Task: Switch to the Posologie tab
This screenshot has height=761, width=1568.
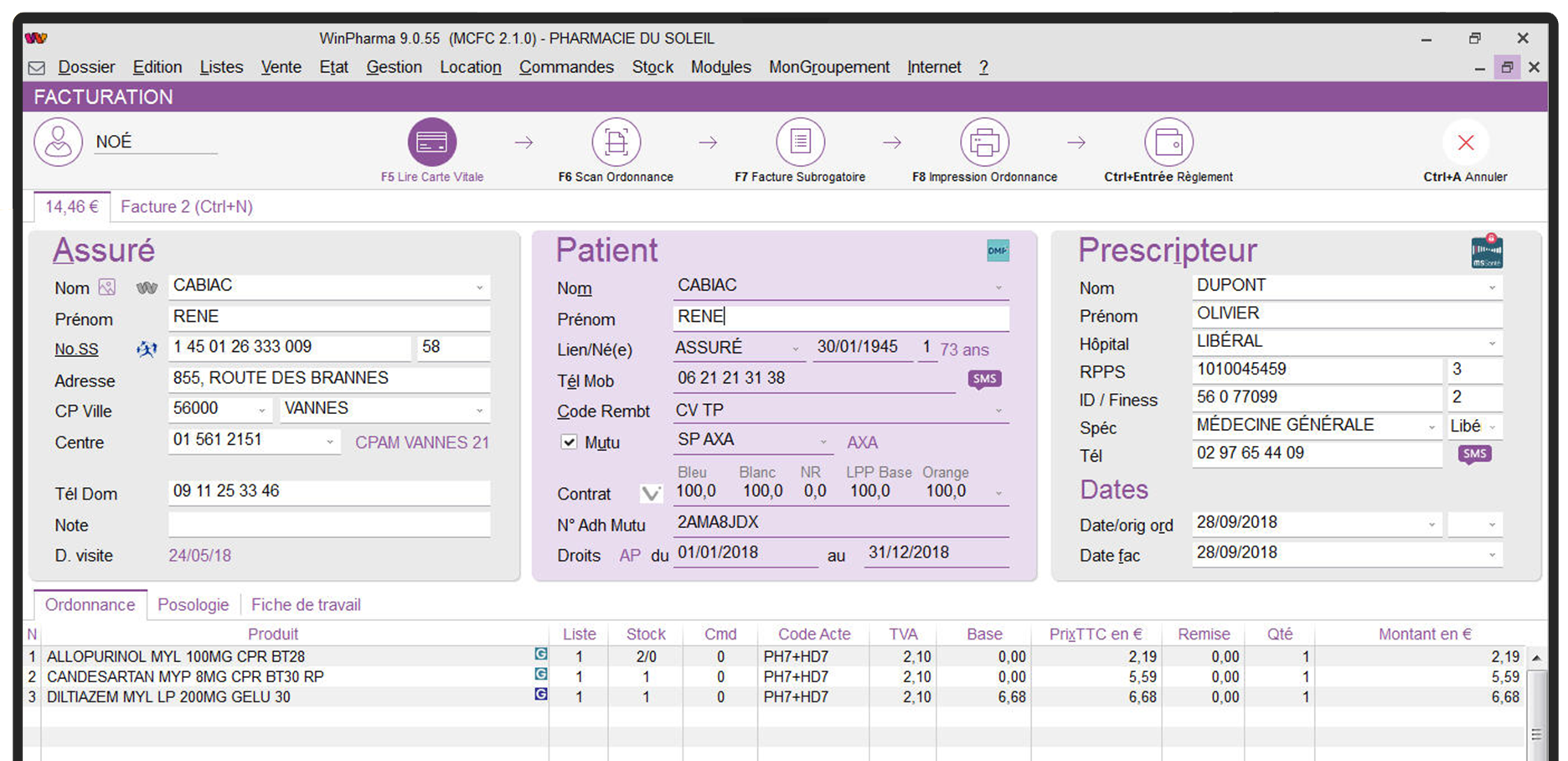Action: pos(193,604)
